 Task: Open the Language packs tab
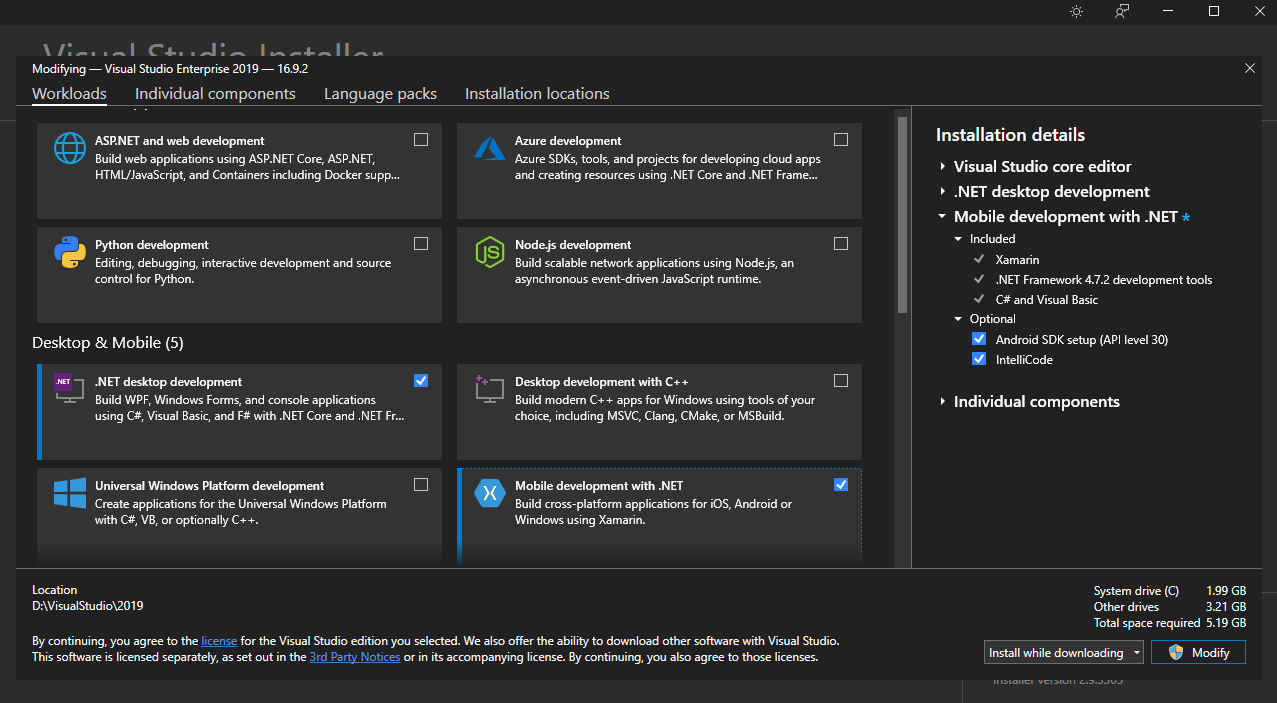[x=380, y=93]
